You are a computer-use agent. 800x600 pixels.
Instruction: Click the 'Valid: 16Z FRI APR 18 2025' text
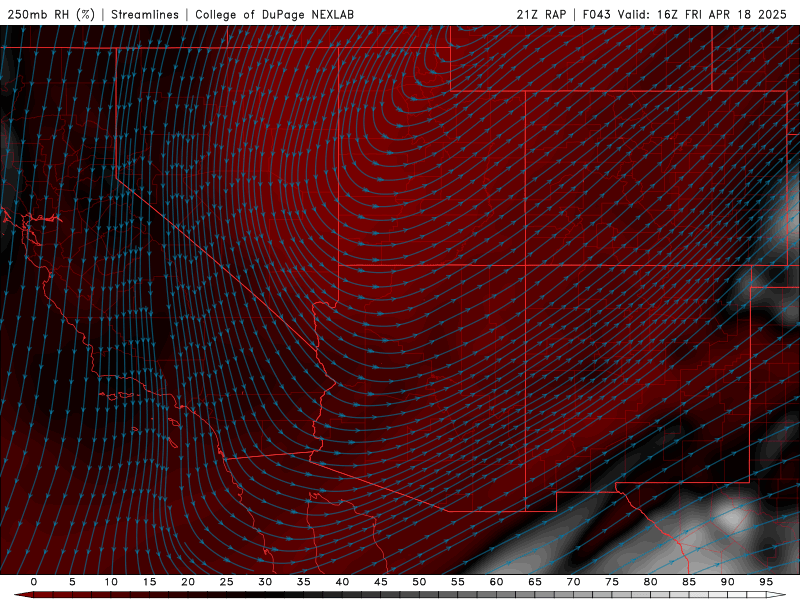[x=702, y=14]
